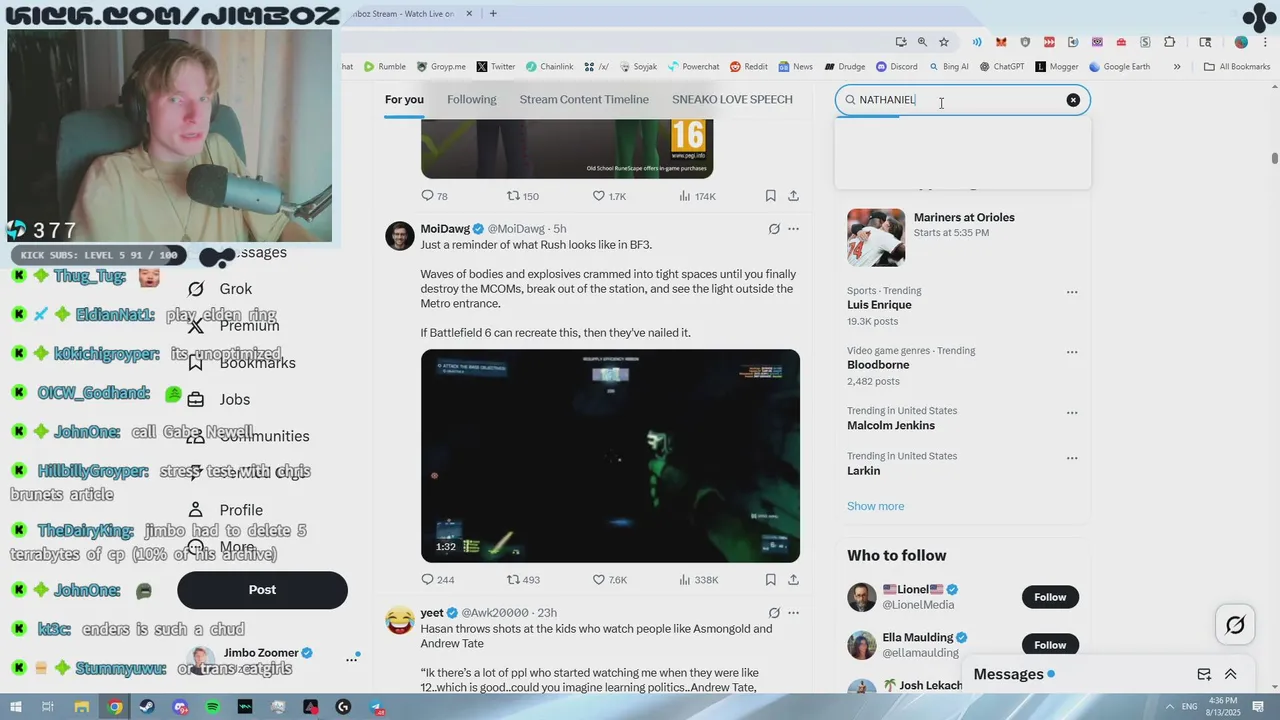Viewport: 1280px width, 720px height.
Task: Open the reply icon showing 78 replies
Action: pyautogui.click(x=434, y=196)
